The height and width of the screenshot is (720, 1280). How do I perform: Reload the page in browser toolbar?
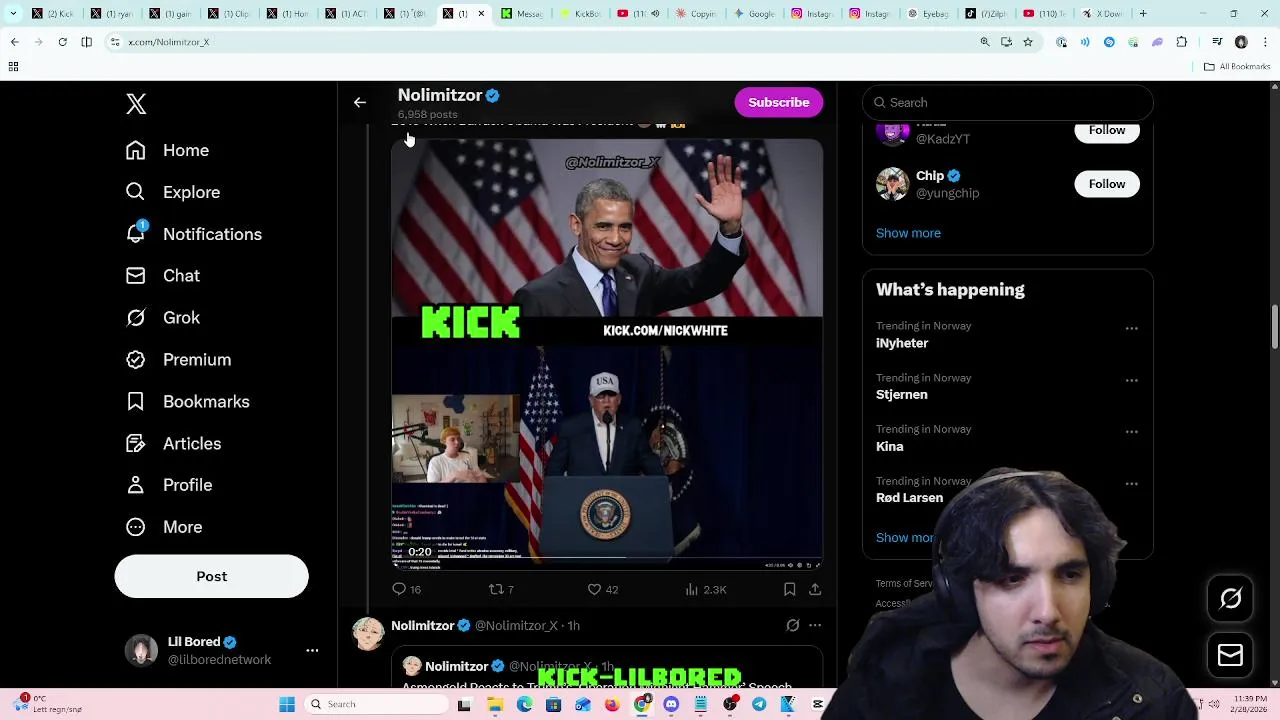pos(62,42)
